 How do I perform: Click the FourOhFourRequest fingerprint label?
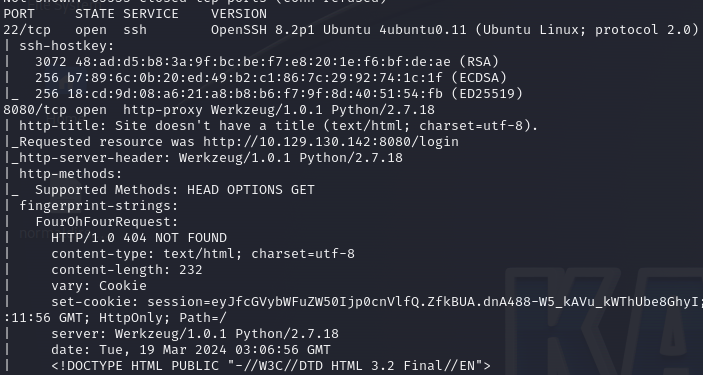[x=107, y=222]
